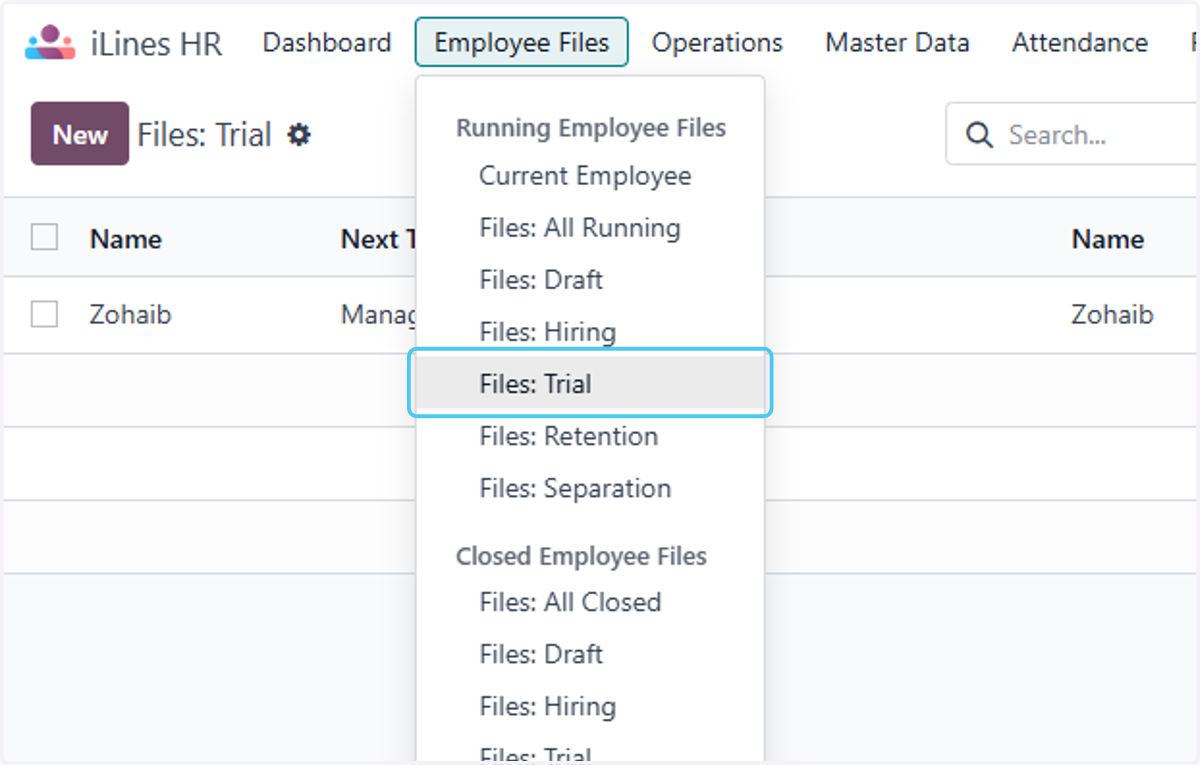Open the Zohaib record in the left Name column
Screen dimensions: 1200x765
[x=131, y=315]
